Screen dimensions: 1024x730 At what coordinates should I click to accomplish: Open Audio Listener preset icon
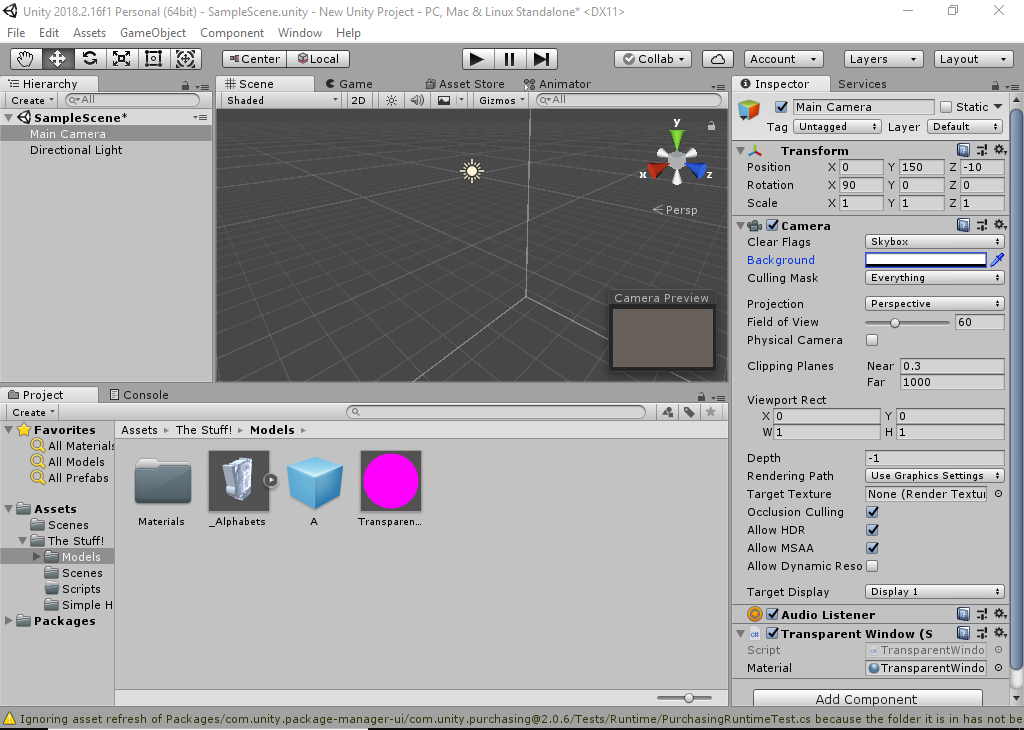(982, 614)
